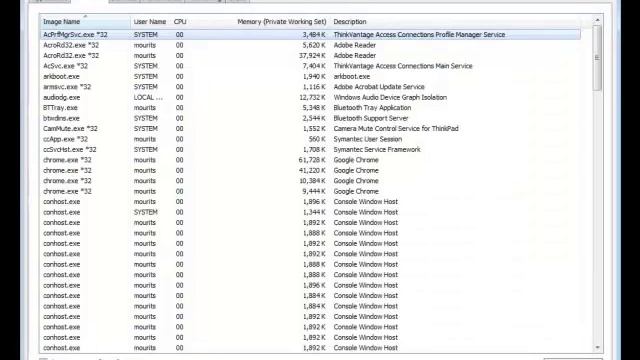Select chrome.exe *32 using 41,220 K

(311, 170)
